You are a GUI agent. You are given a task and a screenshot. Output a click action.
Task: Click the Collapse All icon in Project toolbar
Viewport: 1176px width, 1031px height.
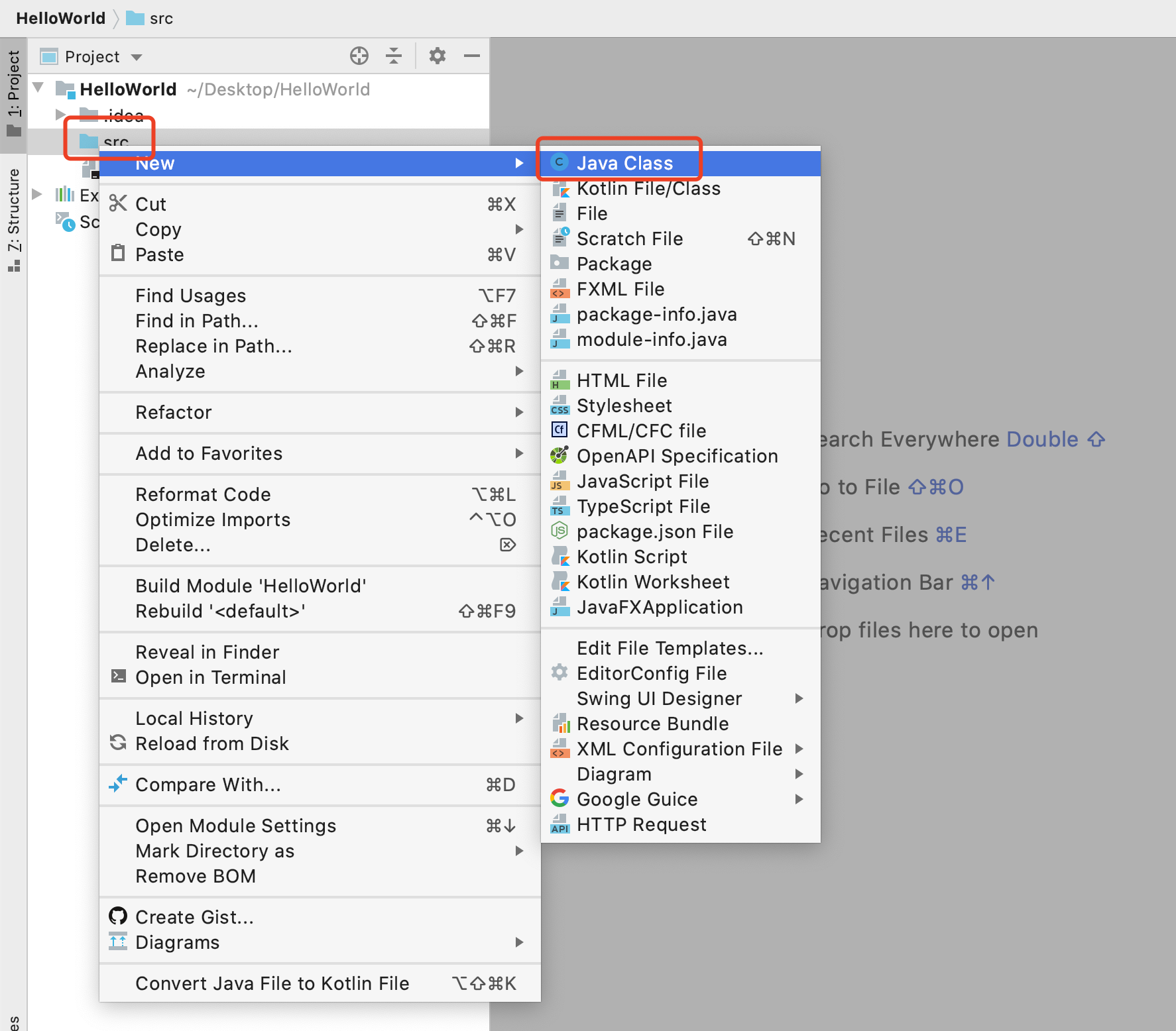pyautogui.click(x=394, y=56)
